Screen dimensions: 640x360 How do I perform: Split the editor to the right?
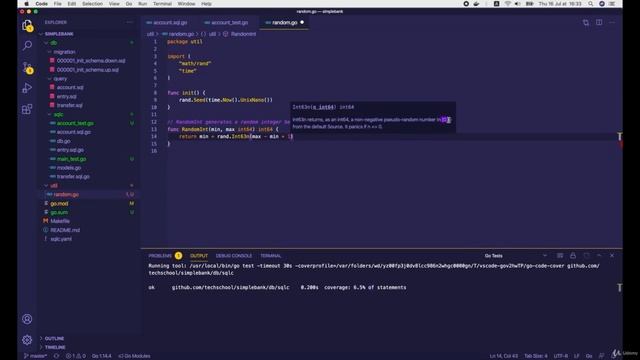[599, 22]
